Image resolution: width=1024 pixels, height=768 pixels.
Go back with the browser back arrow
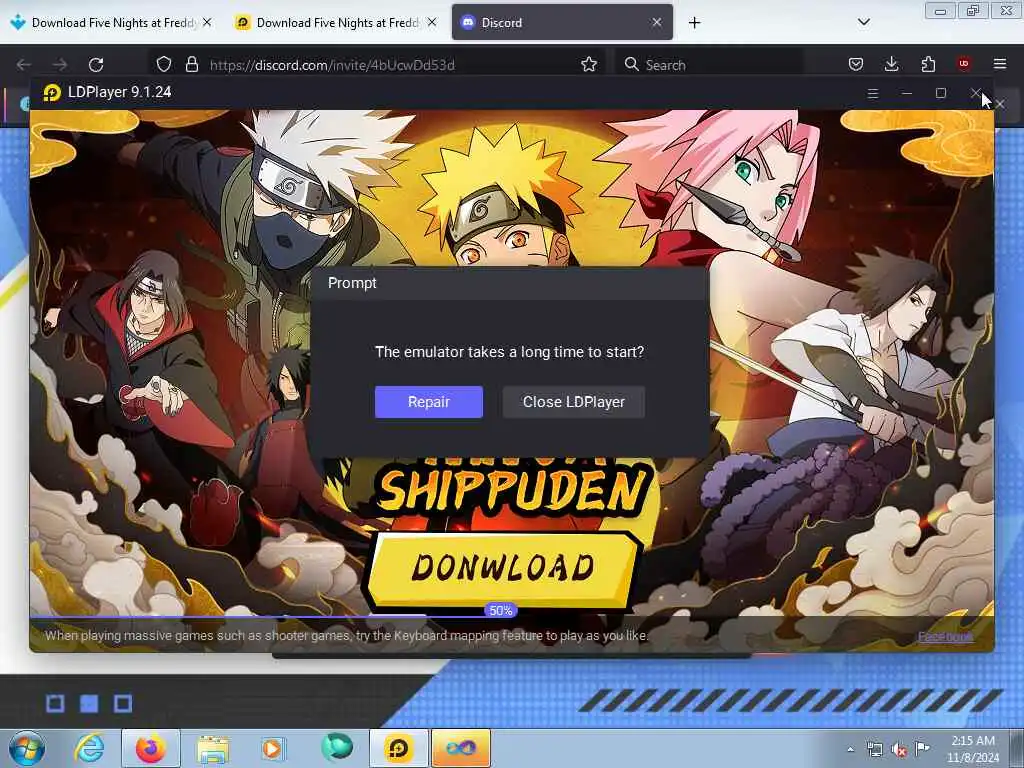click(24, 64)
